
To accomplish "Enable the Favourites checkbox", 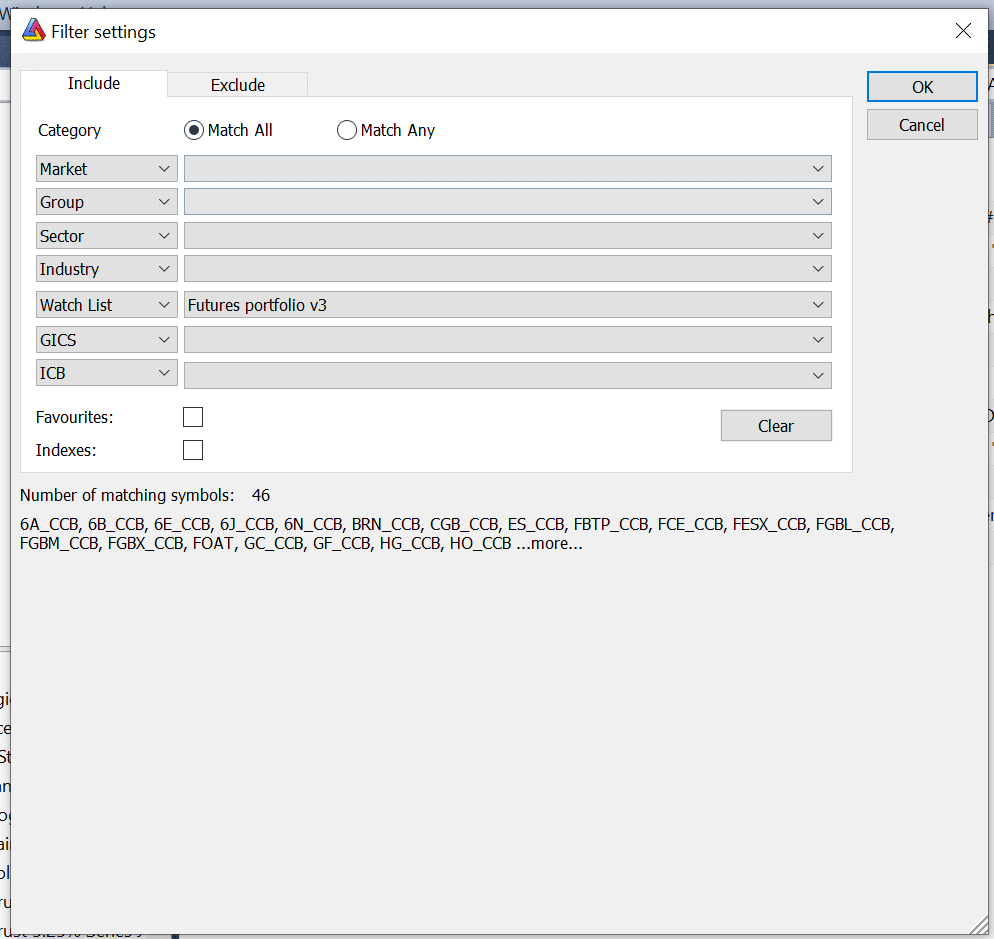I will [x=193, y=417].
